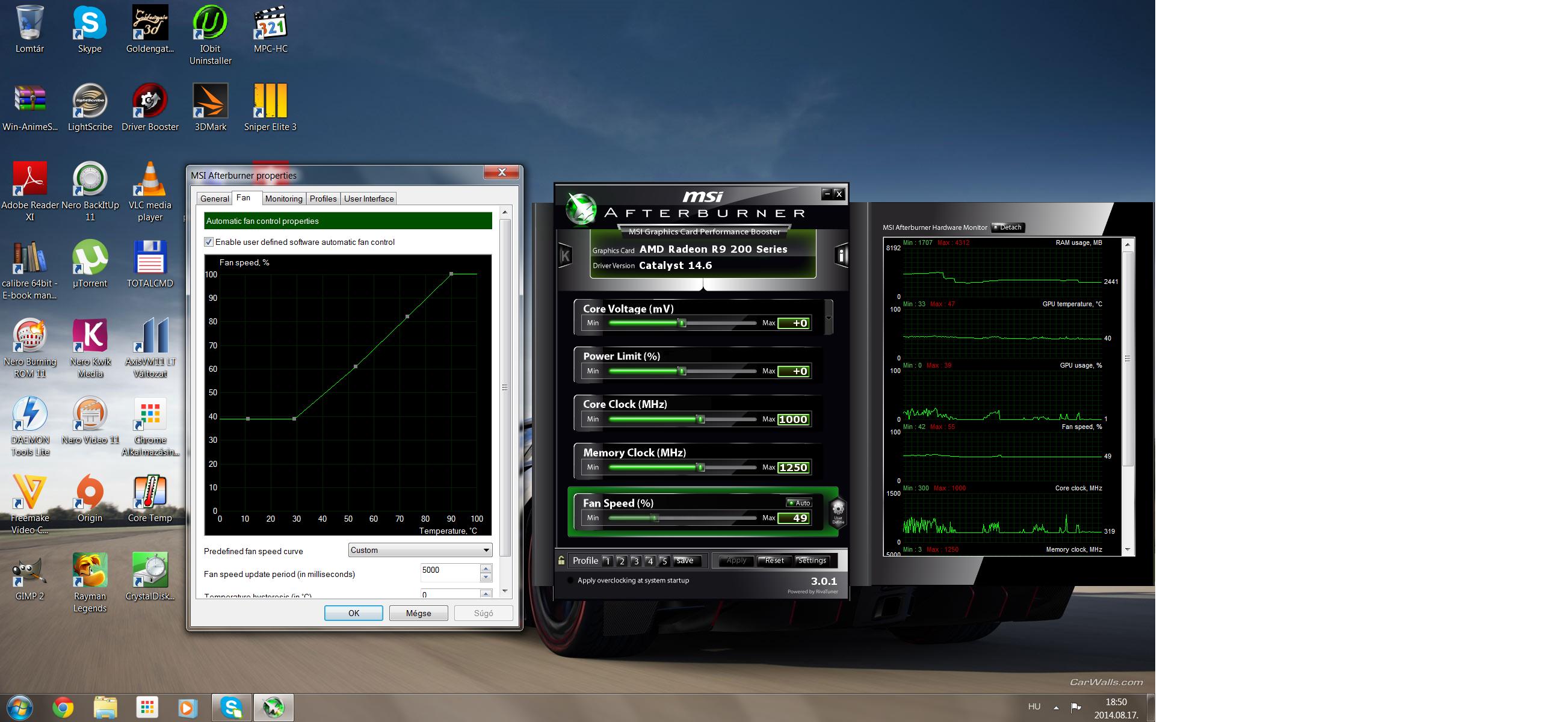The image size is (1568, 722).
Task: Launch IObit Uninstaller shortcut
Action: 210,35
